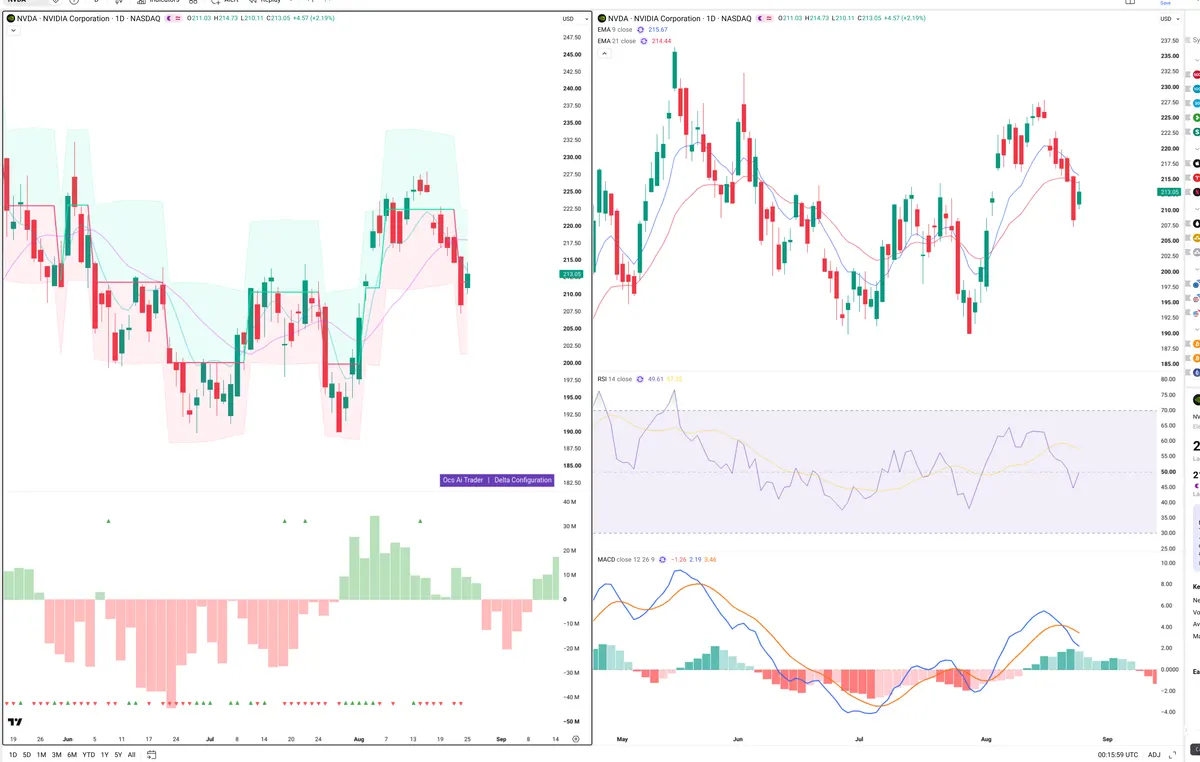The image size is (1200, 762).
Task: Toggle the ADJ adjustment button
Action: point(1154,754)
